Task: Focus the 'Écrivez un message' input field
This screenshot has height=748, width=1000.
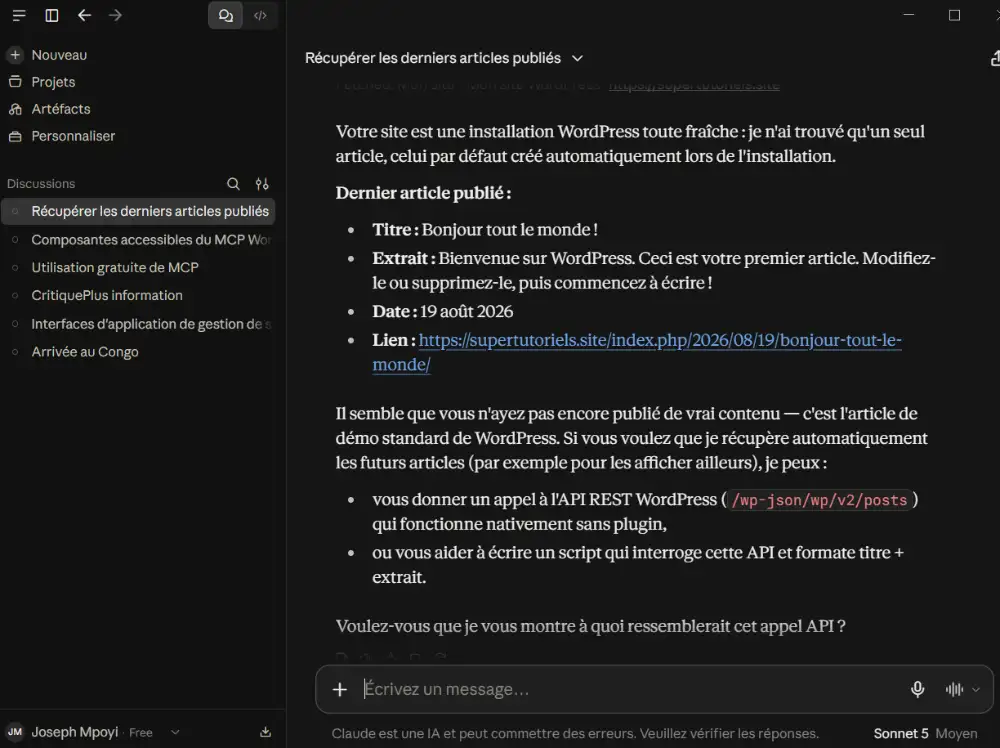Action: coord(628,689)
